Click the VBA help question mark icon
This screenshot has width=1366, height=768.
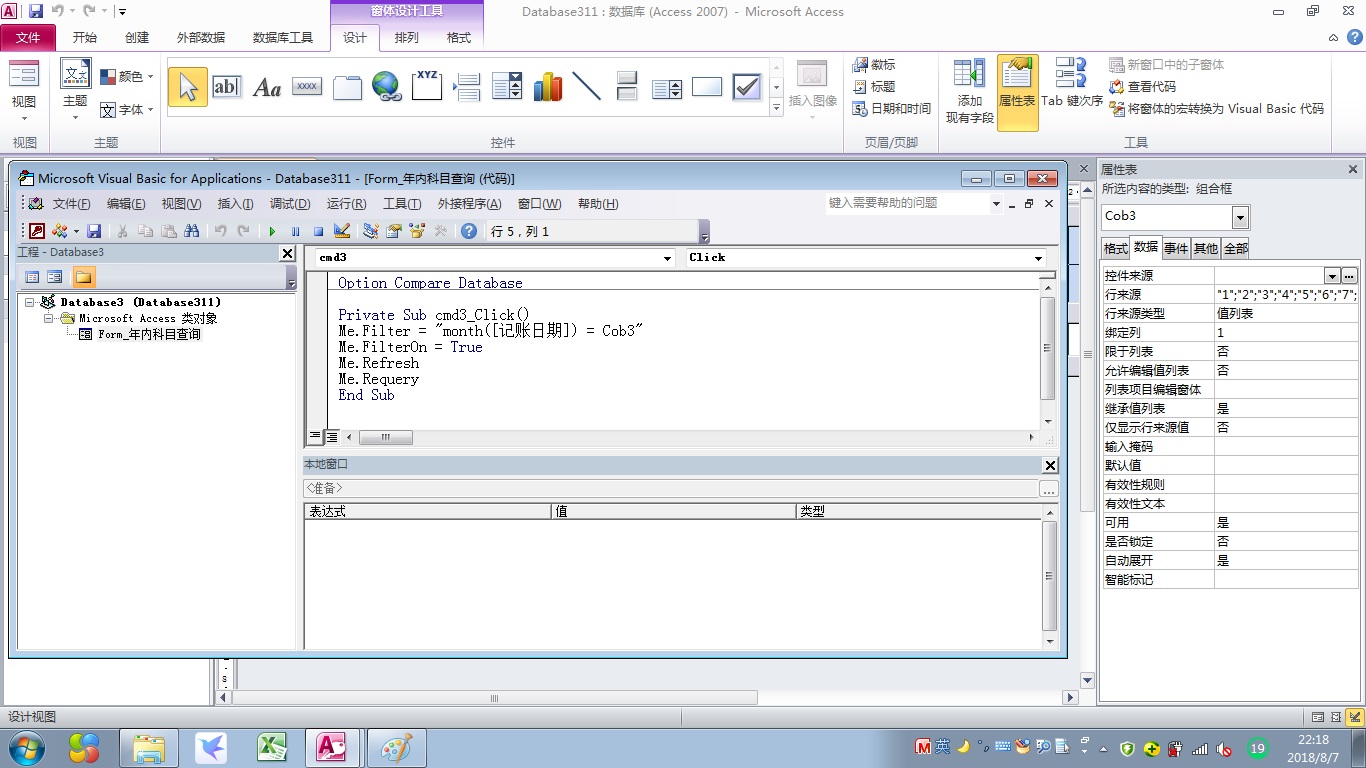point(469,231)
